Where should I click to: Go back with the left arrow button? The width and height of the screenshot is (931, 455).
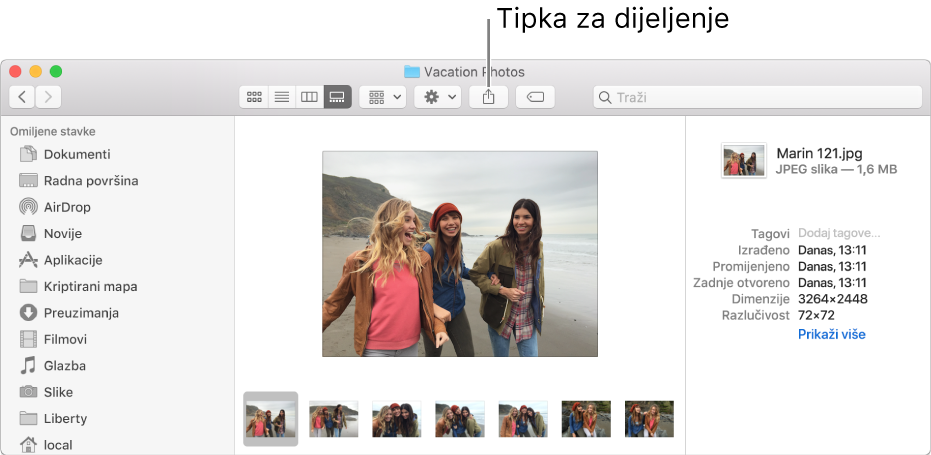pyautogui.click(x=22, y=97)
